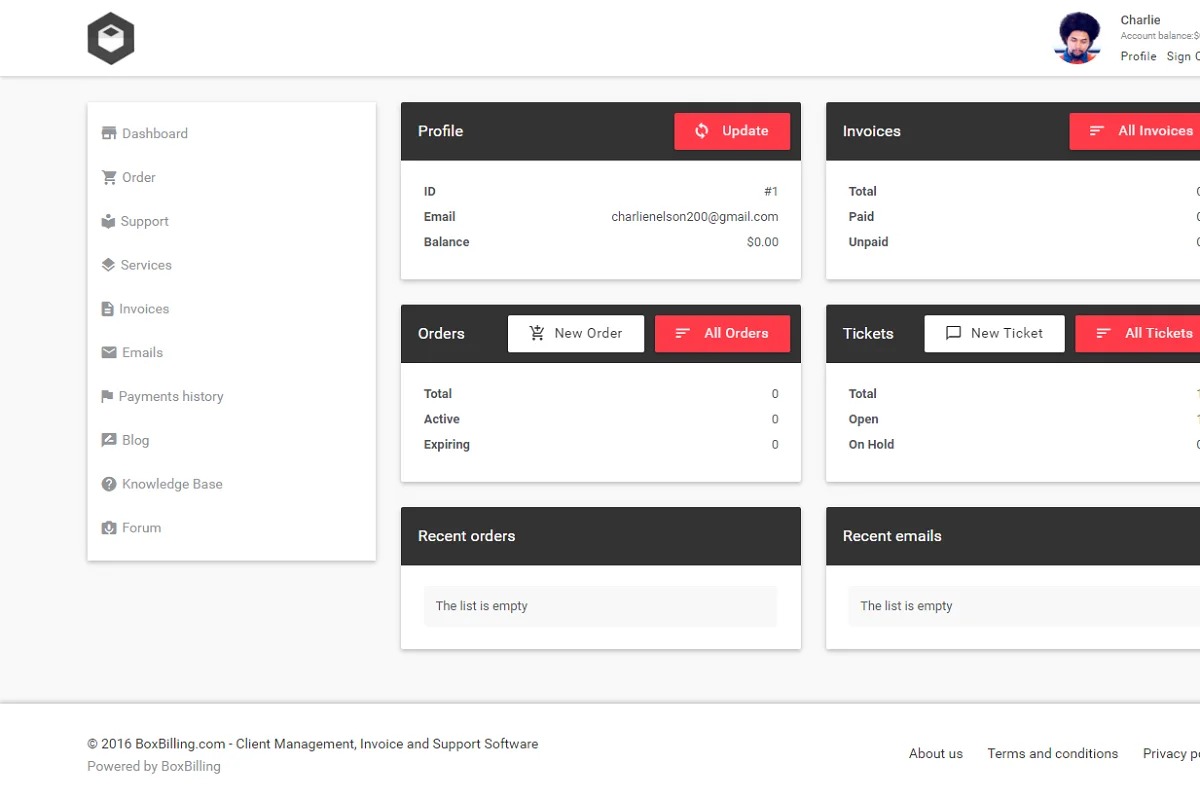Viewport: 1200px width, 800px height.
Task: Open the Blog menu item
Action: click(135, 440)
